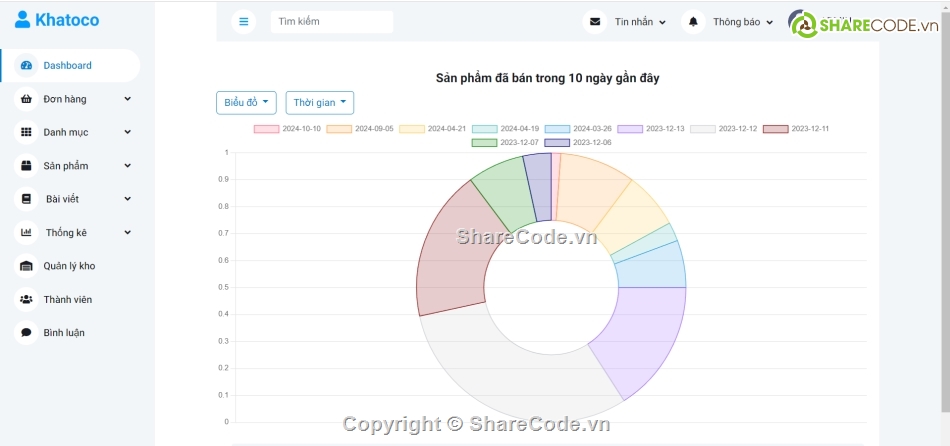Click the Quản lý kho warehouse icon

26,266
